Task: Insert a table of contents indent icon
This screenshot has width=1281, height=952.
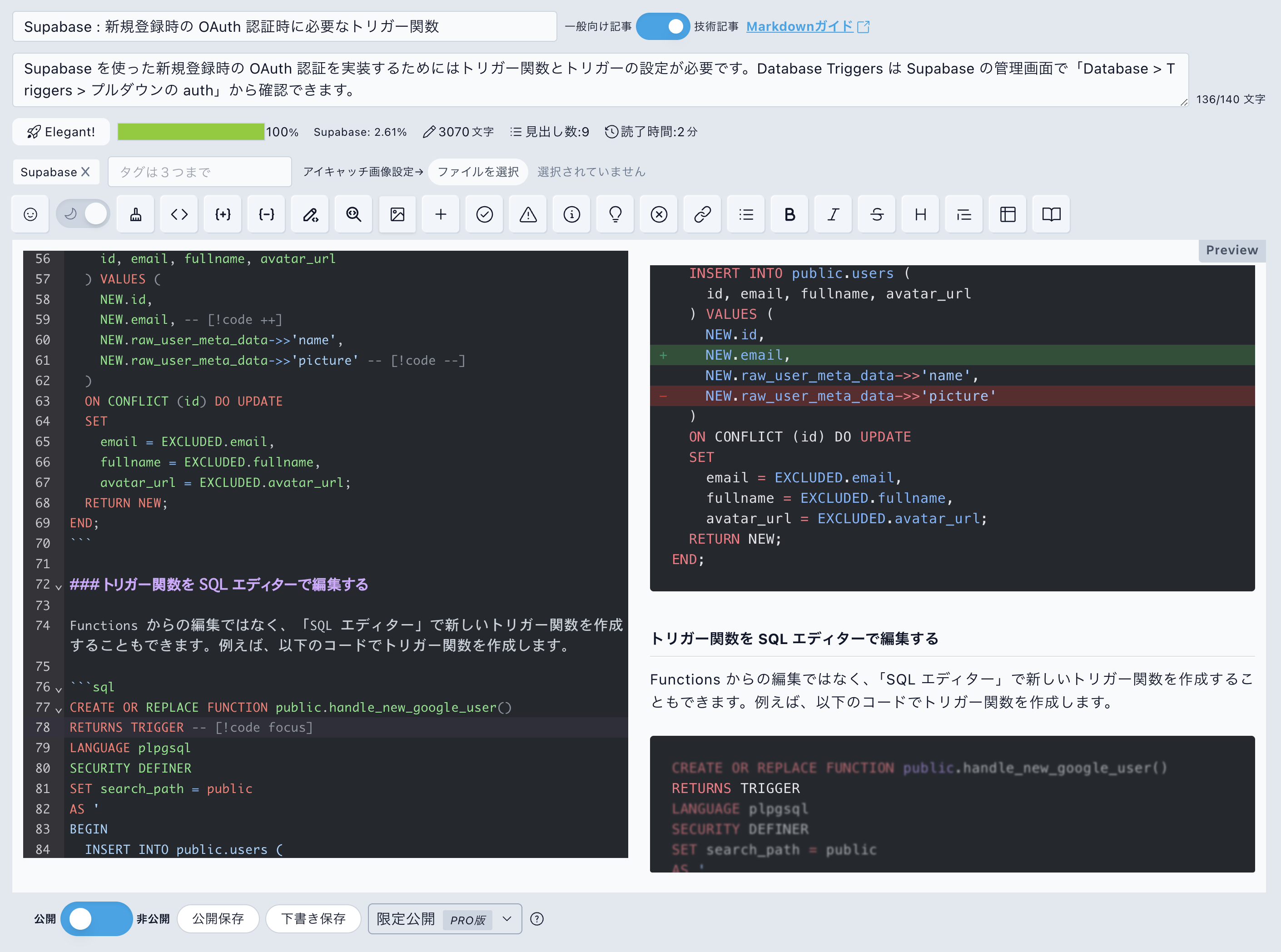Action: [x=964, y=214]
